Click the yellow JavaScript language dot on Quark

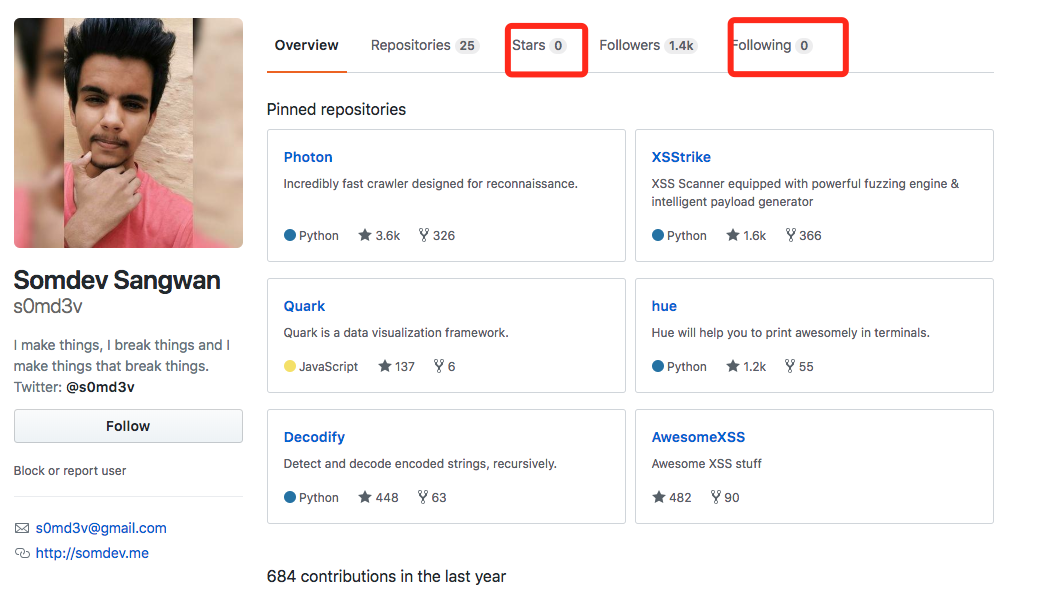290,367
